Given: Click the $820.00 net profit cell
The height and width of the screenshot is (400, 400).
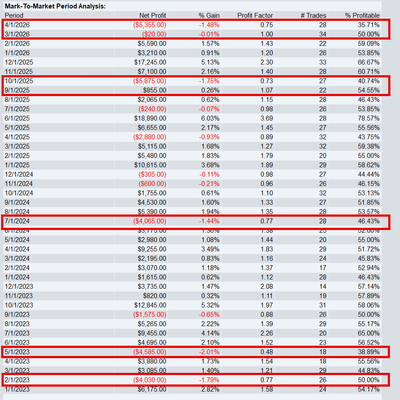Looking at the screenshot, I should (155, 296).
